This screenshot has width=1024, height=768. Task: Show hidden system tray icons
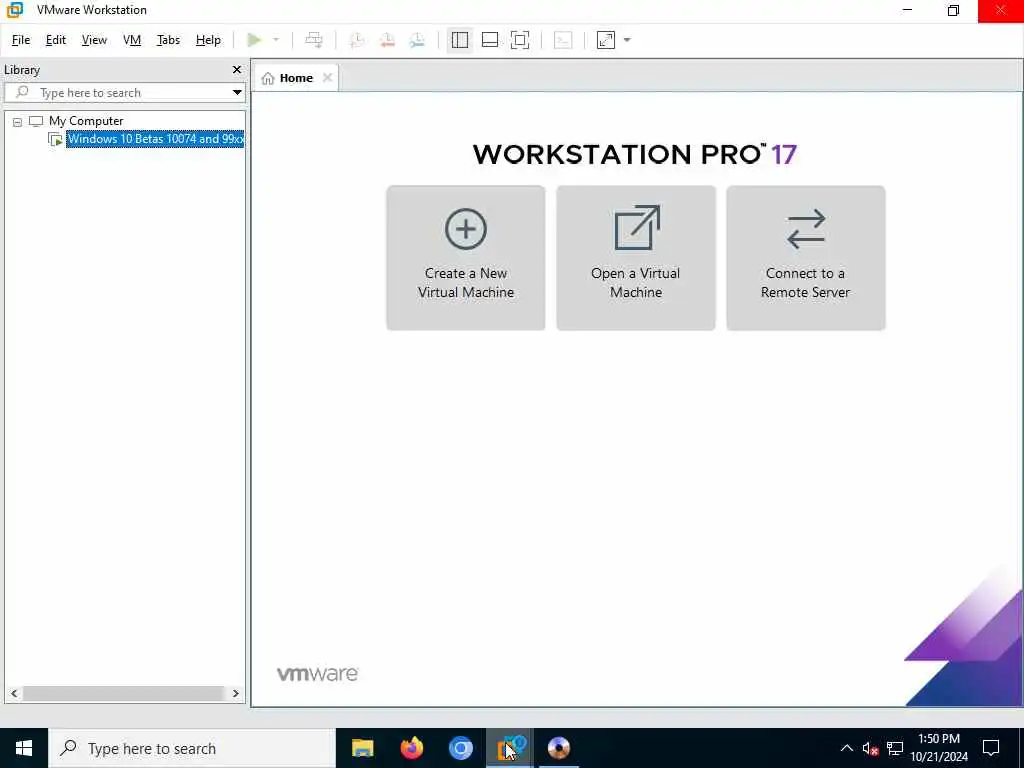coord(846,748)
